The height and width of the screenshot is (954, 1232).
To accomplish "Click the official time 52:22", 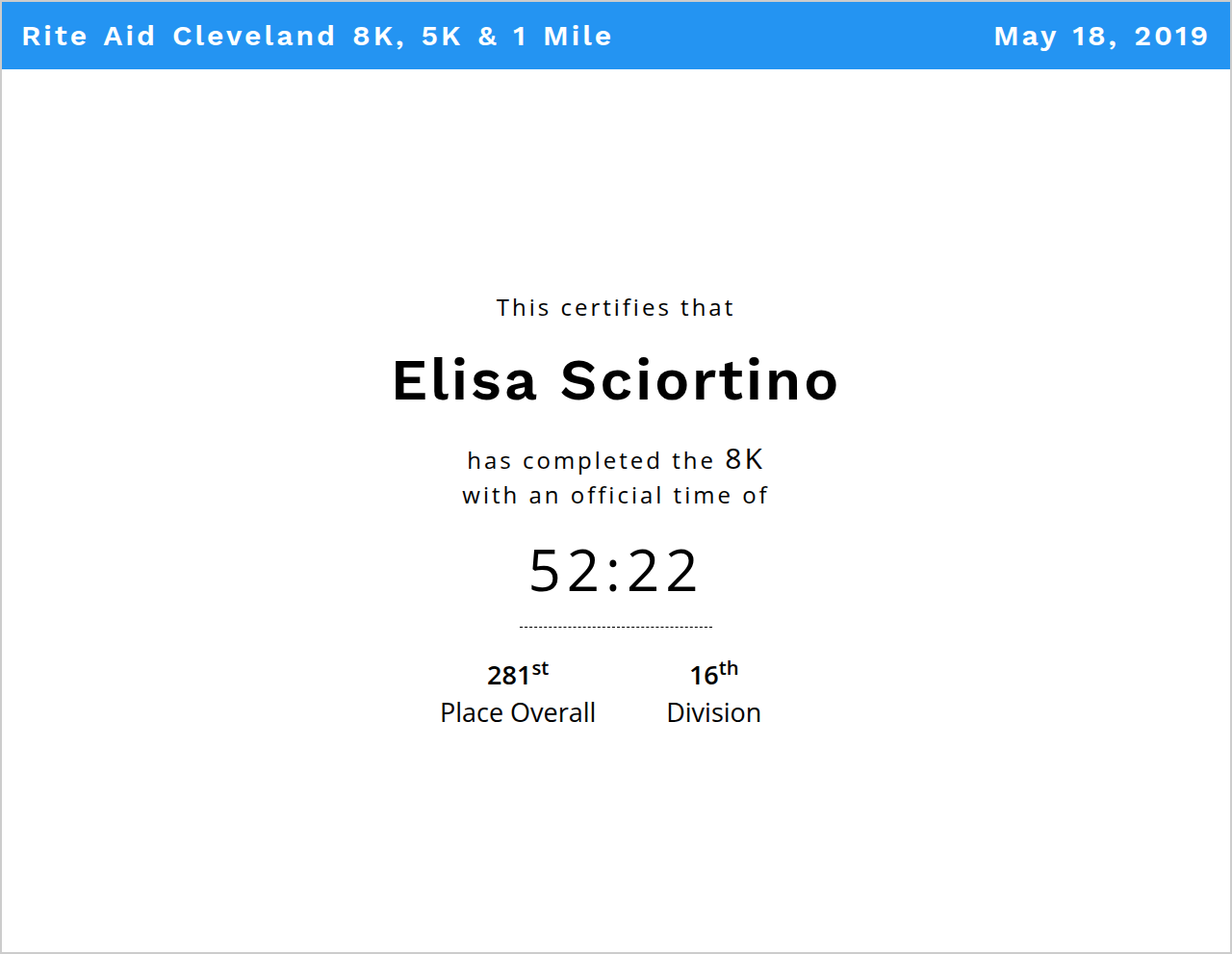I will click(x=614, y=571).
